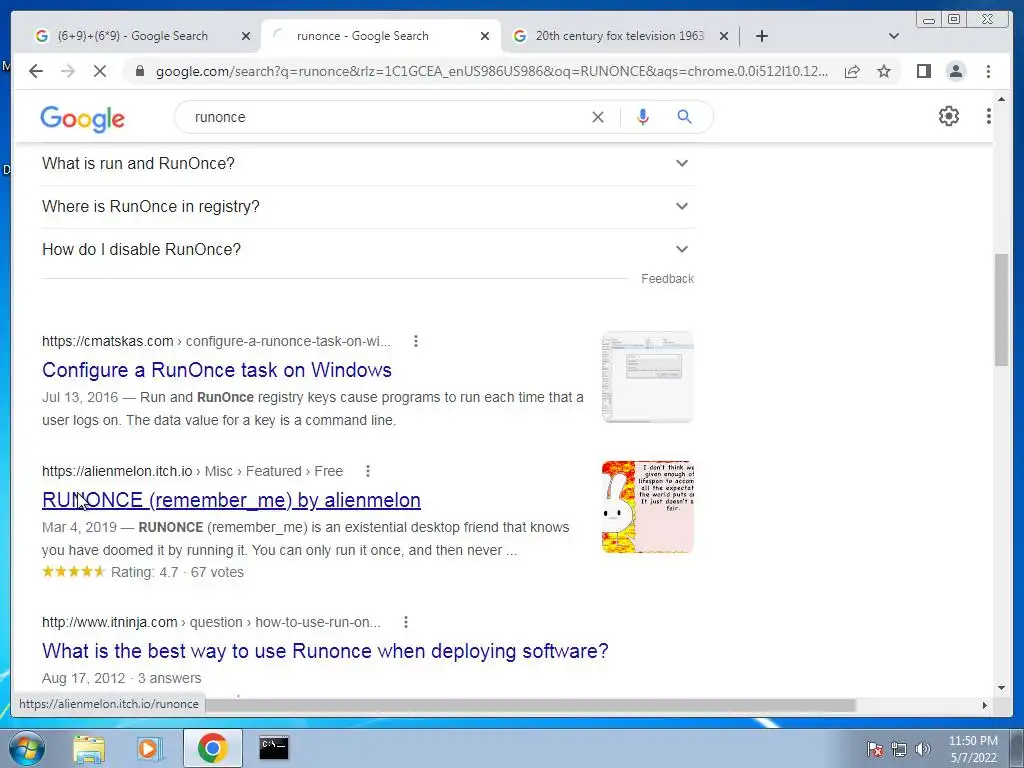Viewport: 1024px width, 768px height.
Task: Click the alienmelon.itch.io URL breadcrumb
Action: click(x=192, y=471)
